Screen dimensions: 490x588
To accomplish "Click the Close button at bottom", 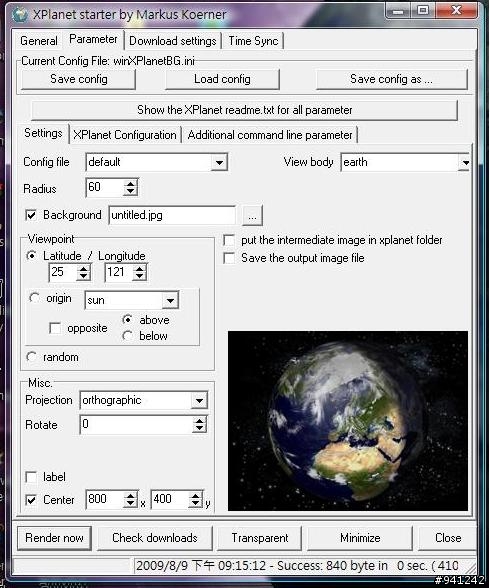I will point(448,538).
